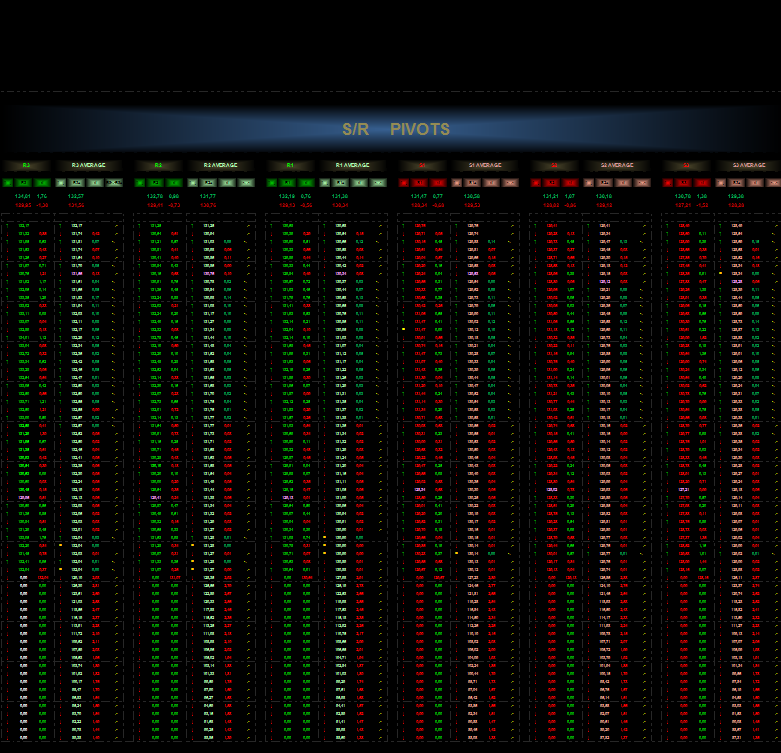This screenshot has height=753, width=781.
Task: Select the S1 section header
Action: tap(422, 165)
